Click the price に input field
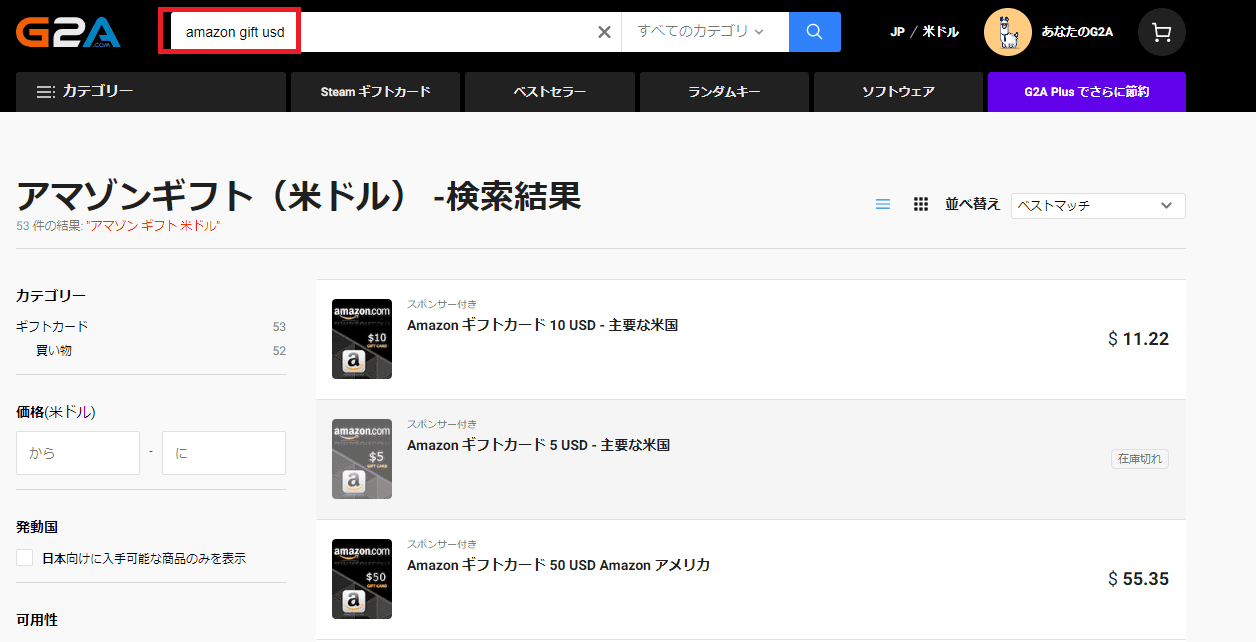Image resolution: width=1256 pixels, height=642 pixels. point(224,453)
